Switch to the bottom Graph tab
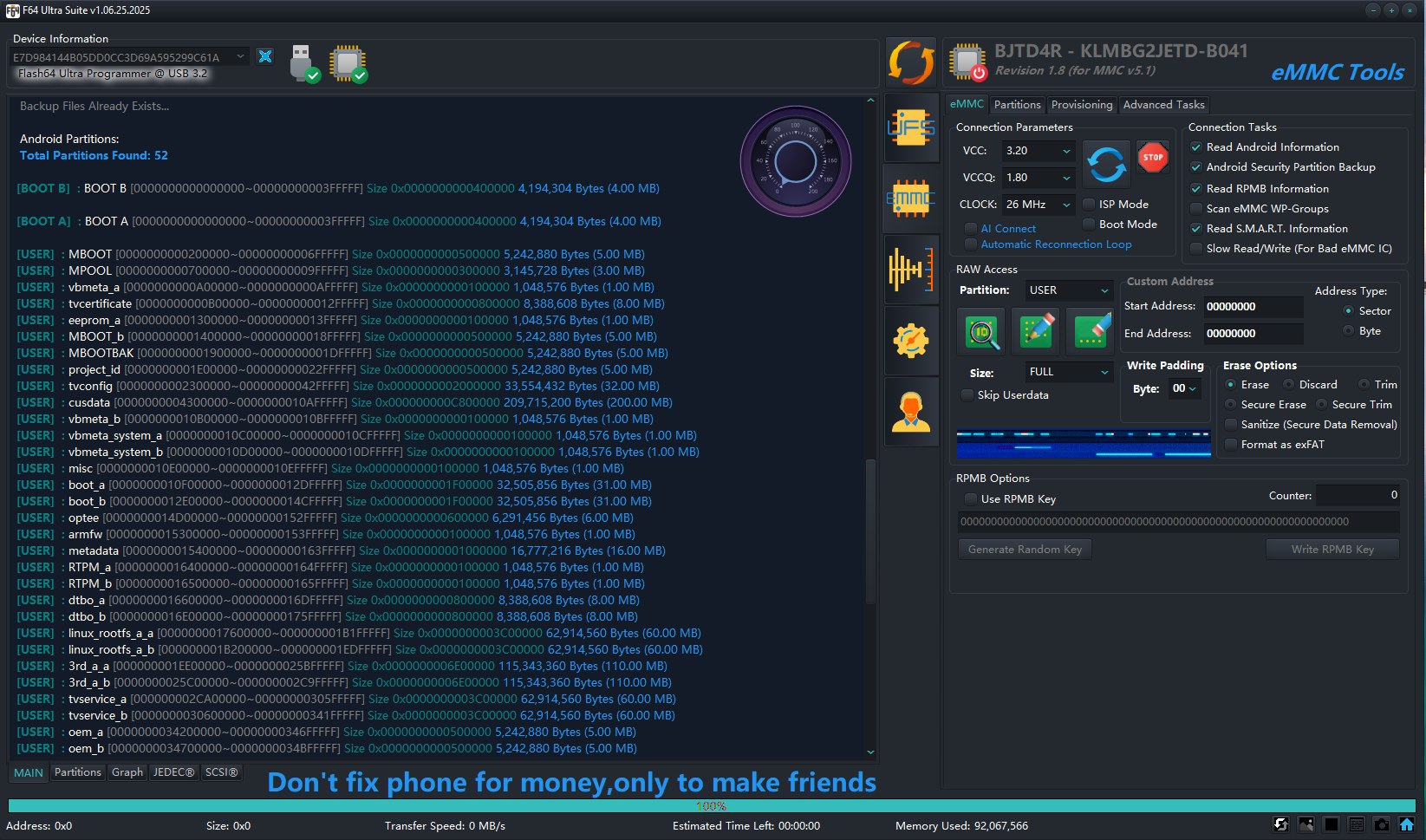 (127, 772)
